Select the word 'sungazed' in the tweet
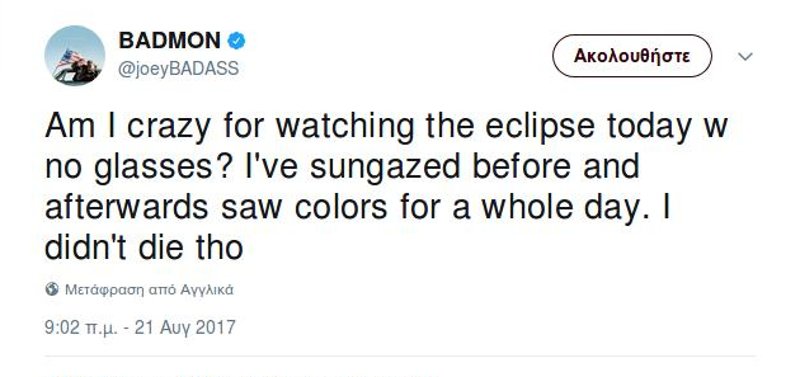This screenshot has height=377, width=800. click(385, 167)
